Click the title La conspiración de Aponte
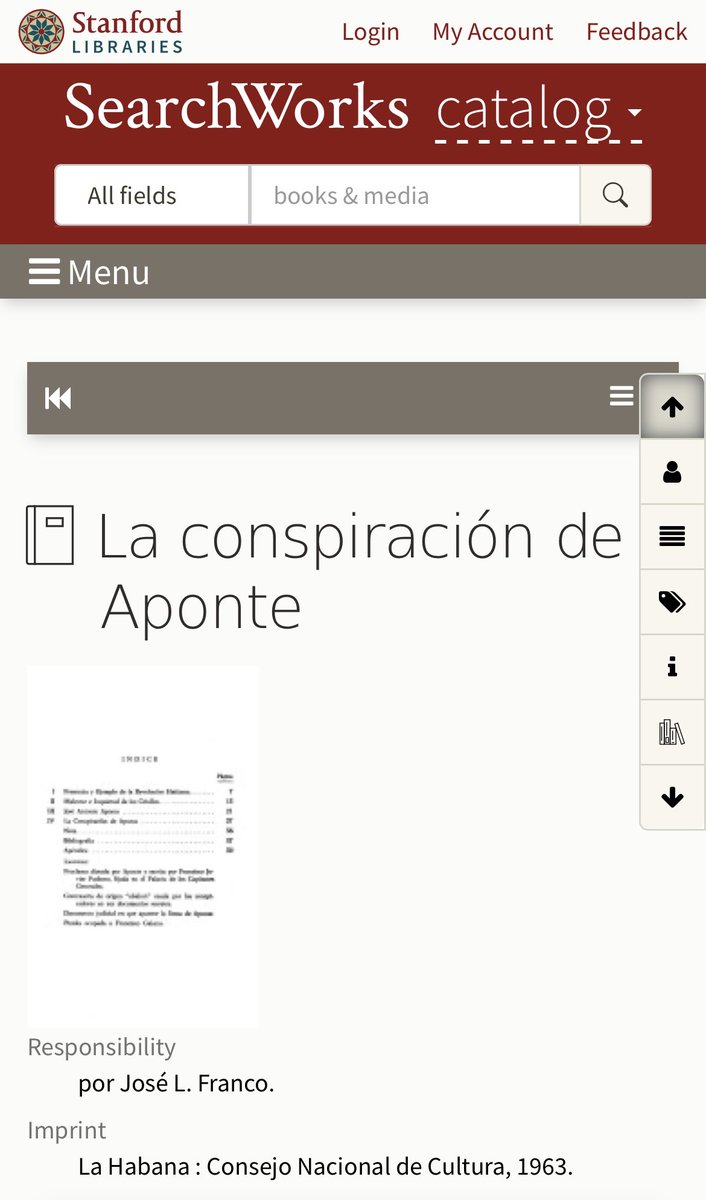706x1200 pixels. tap(360, 570)
